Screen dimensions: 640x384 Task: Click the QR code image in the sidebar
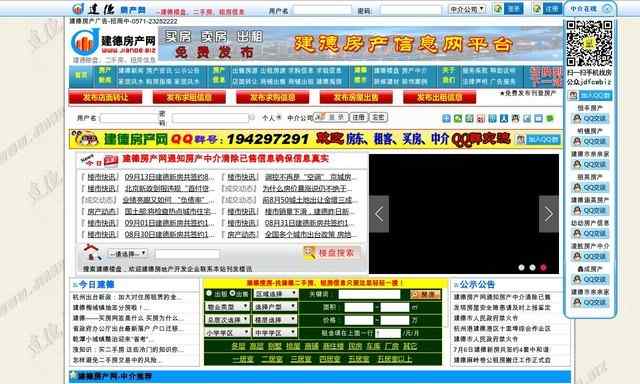[x=589, y=43]
